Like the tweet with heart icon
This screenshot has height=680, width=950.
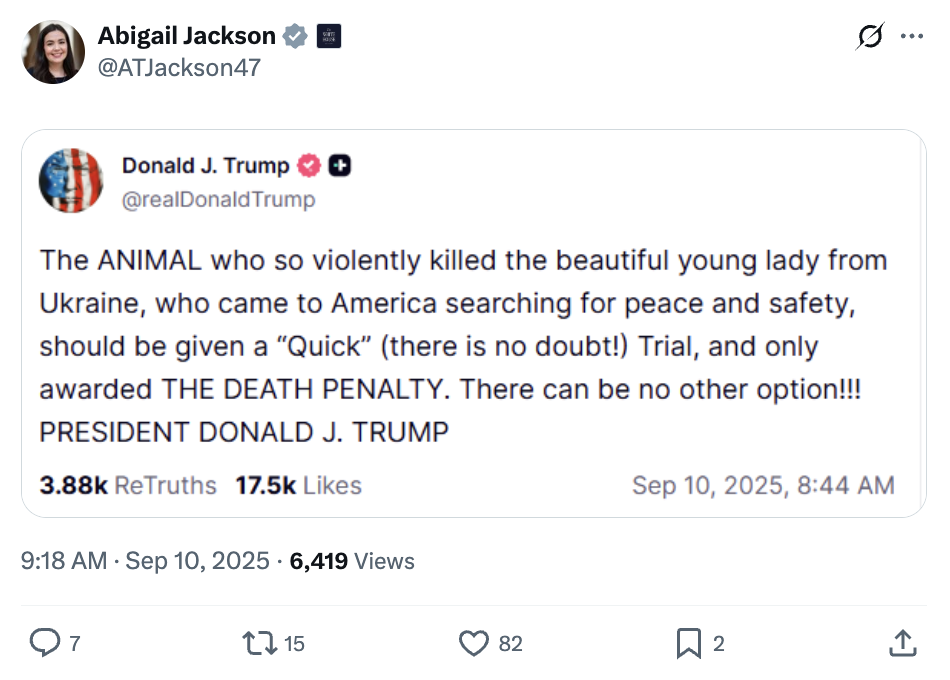(x=473, y=643)
